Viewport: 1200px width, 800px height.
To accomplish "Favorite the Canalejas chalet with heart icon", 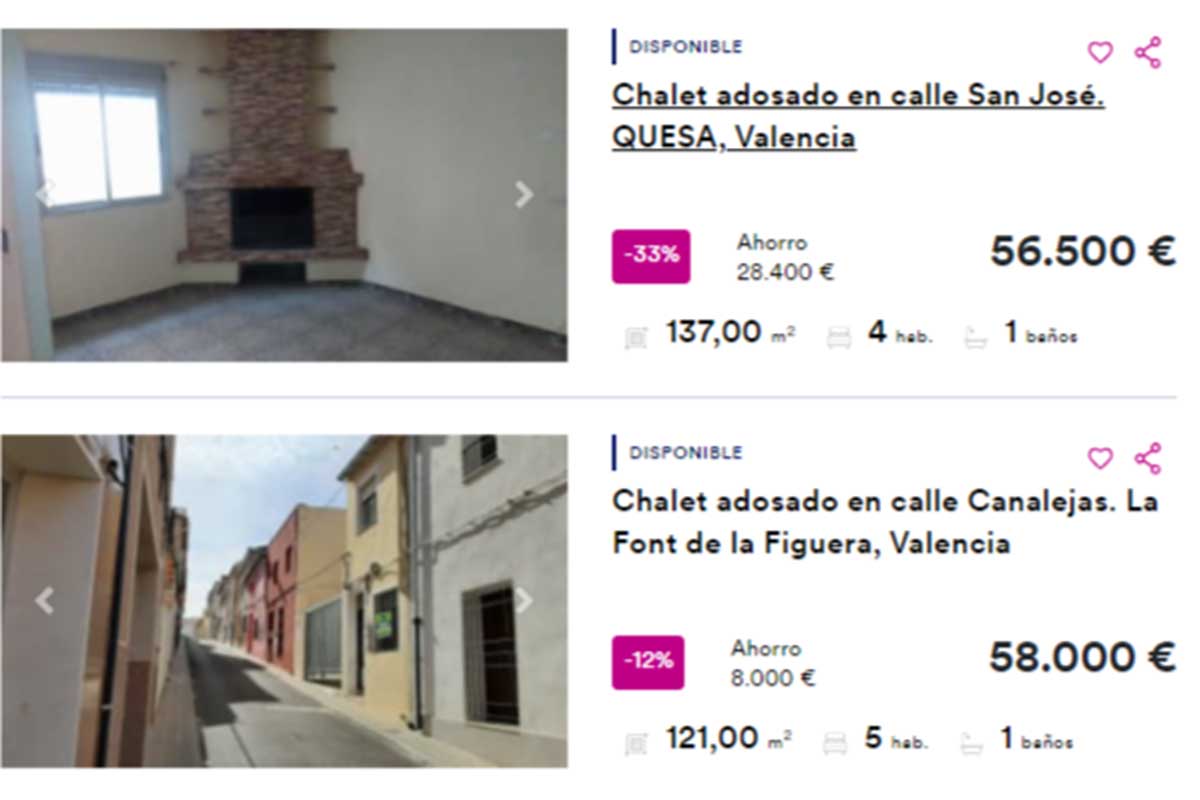I will point(1100,458).
